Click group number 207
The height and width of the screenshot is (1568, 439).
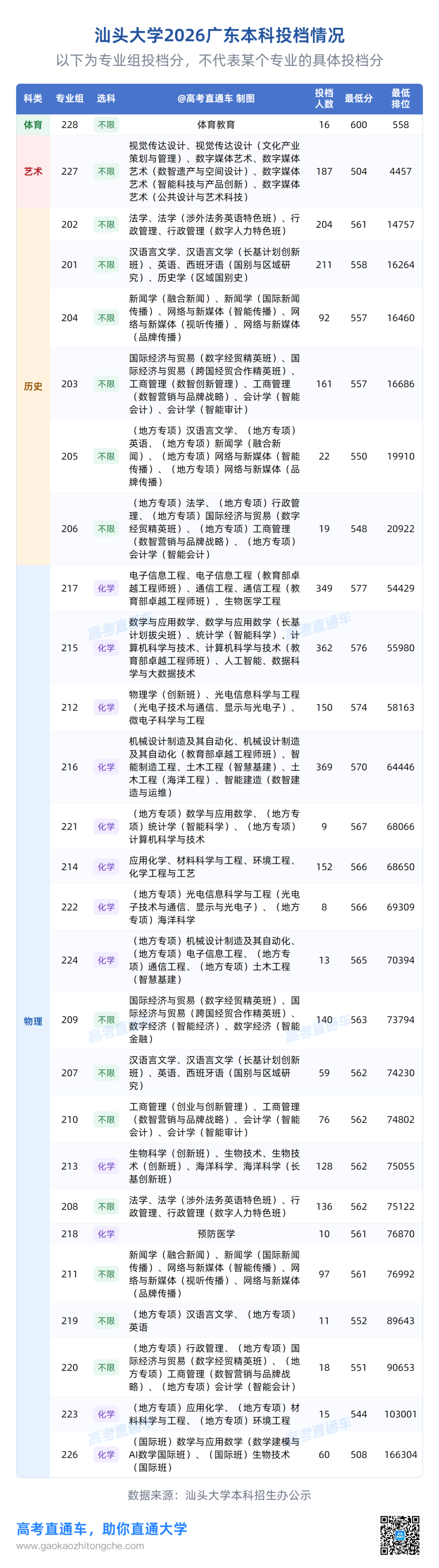point(70,1073)
